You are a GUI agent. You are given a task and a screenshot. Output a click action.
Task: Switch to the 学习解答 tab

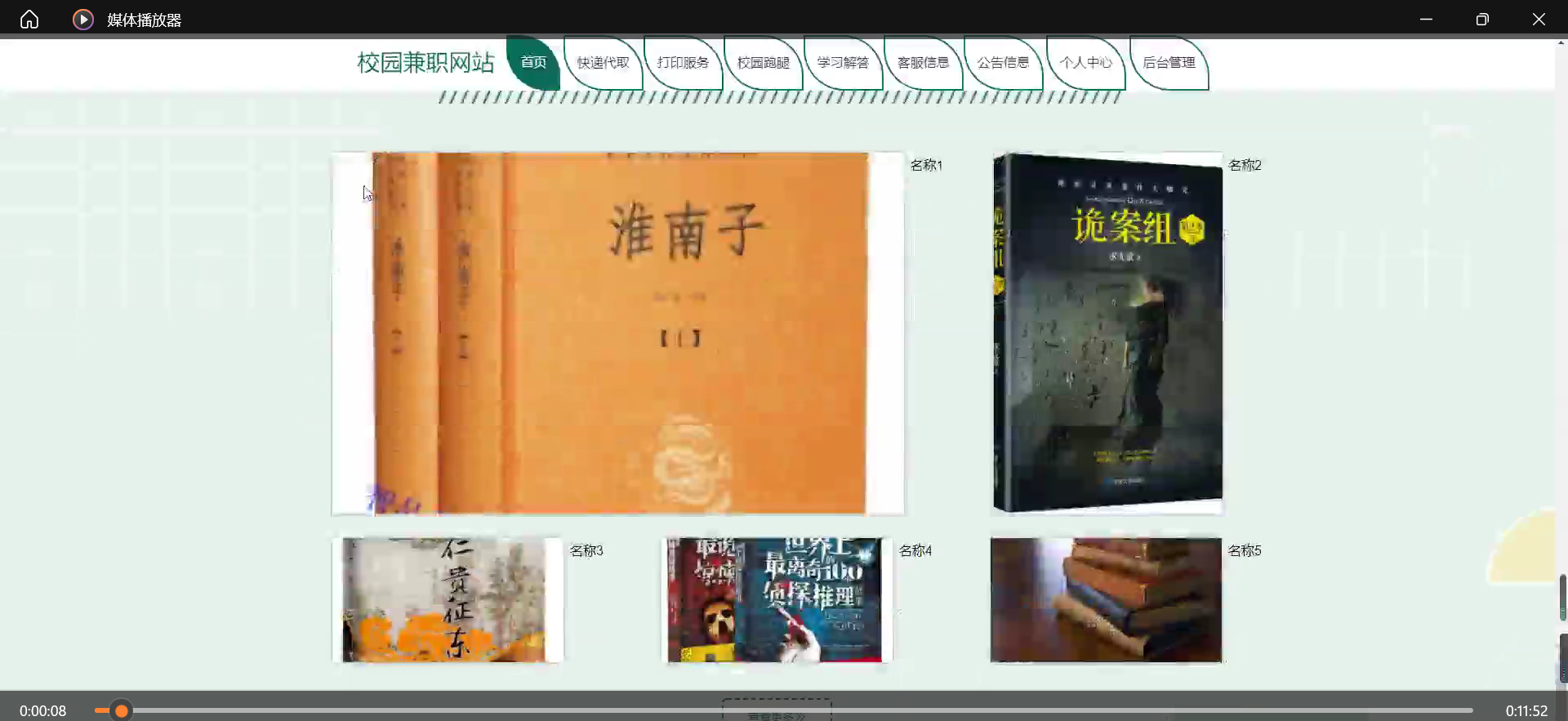coord(844,63)
